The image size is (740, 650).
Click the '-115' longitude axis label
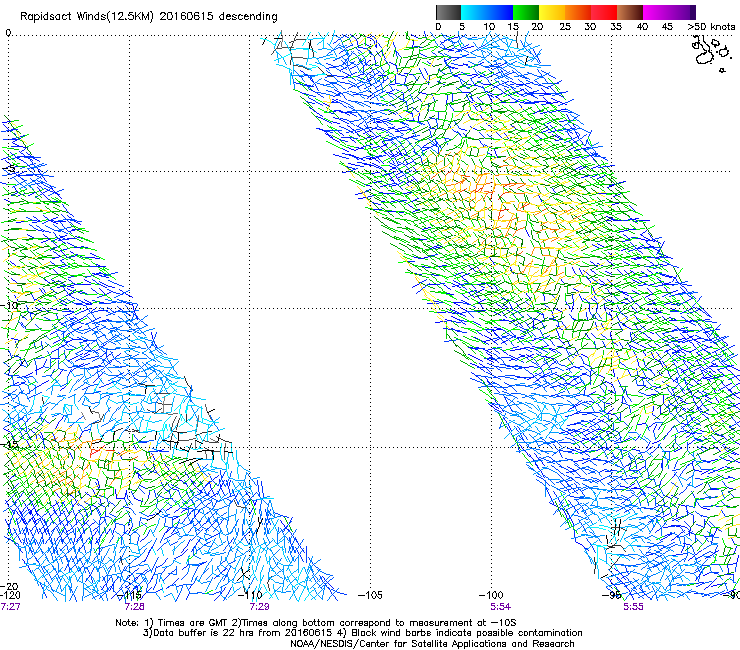point(130,595)
